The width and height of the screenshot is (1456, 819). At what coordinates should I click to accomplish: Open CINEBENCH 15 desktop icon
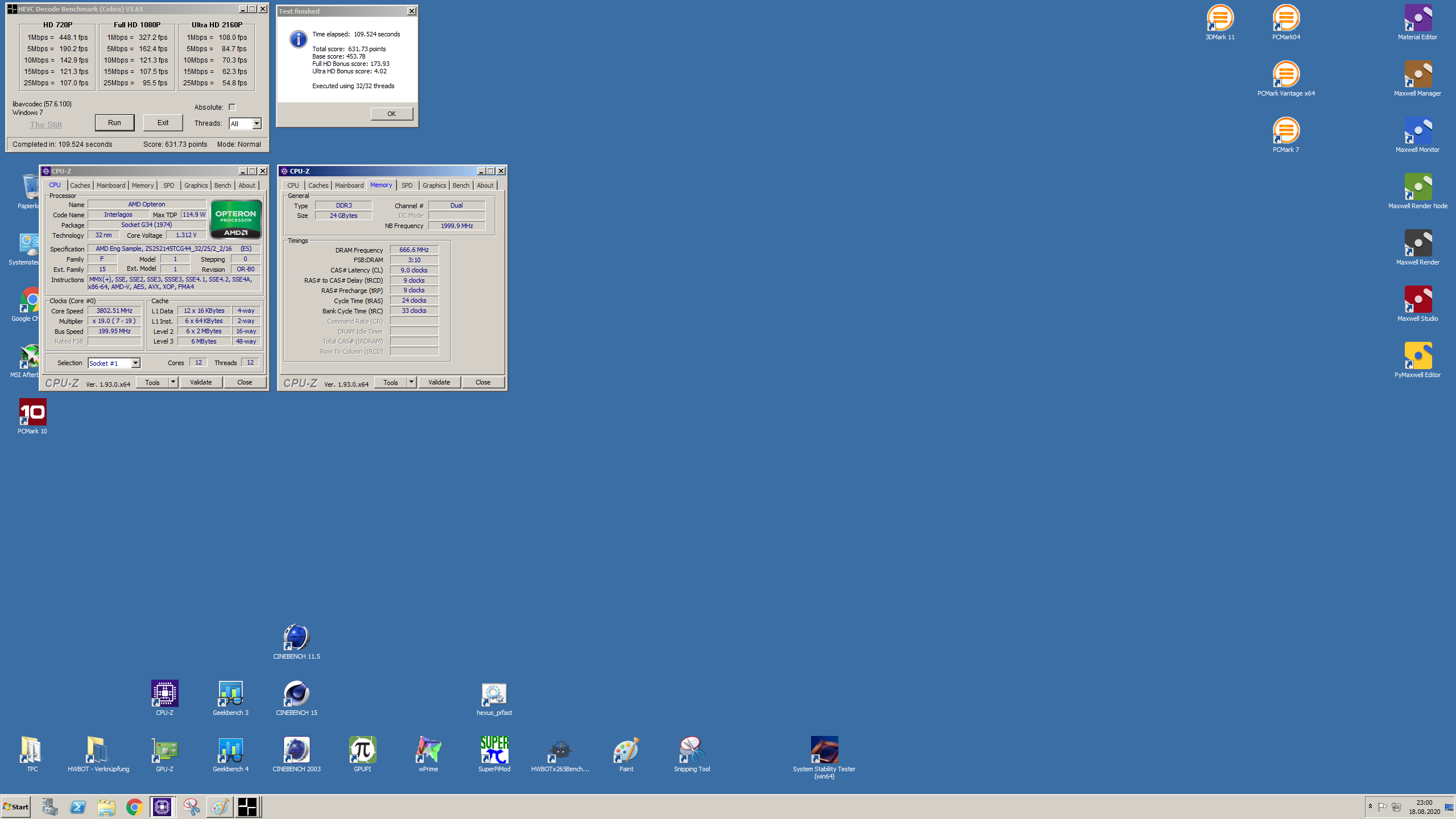(x=296, y=698)
